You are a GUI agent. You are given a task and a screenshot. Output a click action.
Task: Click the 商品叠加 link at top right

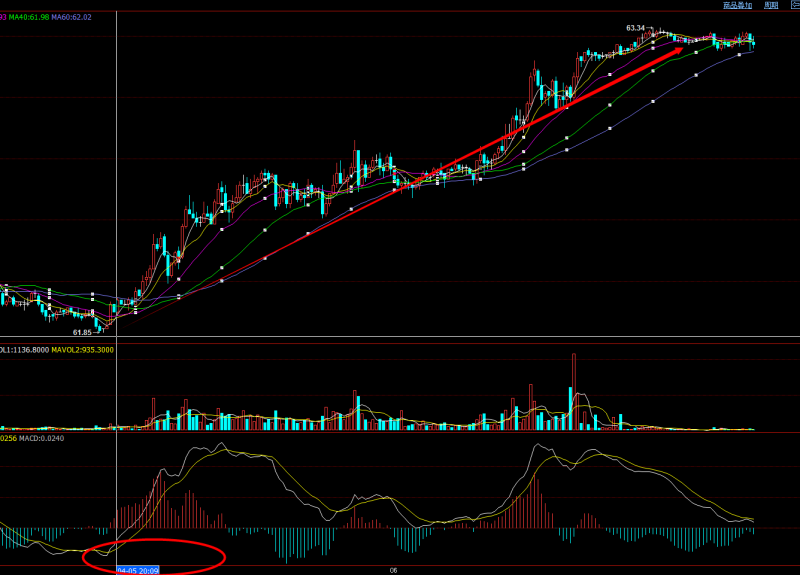739,5
